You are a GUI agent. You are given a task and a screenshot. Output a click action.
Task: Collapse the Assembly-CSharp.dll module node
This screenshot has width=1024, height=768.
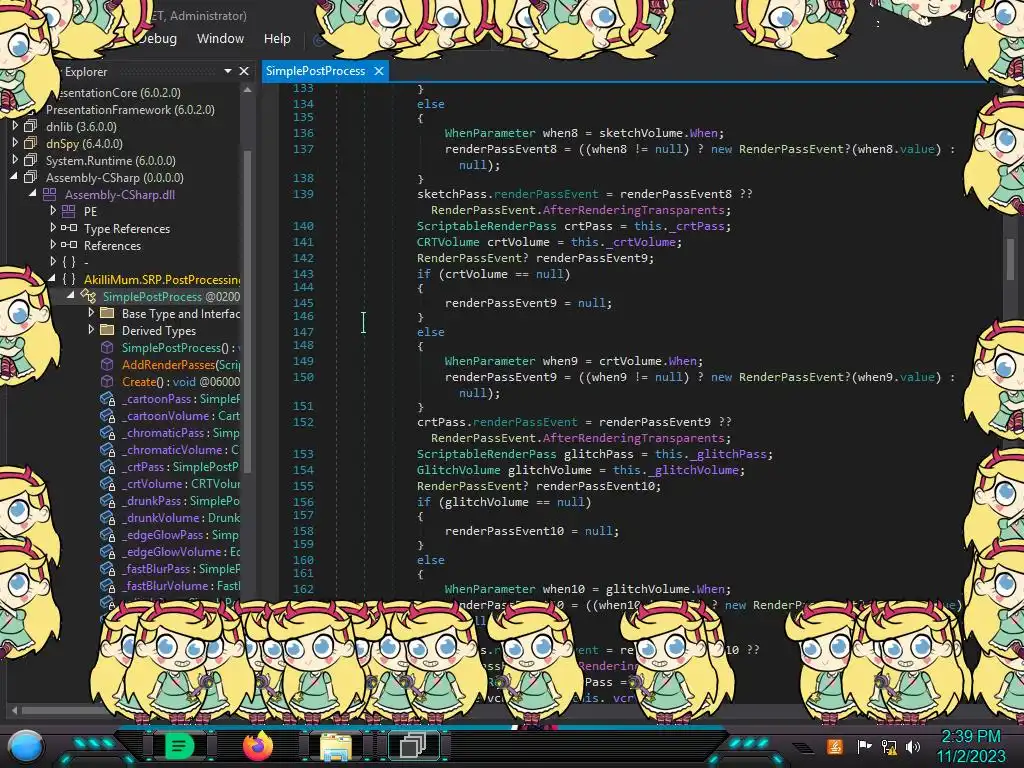click(33, 194)
